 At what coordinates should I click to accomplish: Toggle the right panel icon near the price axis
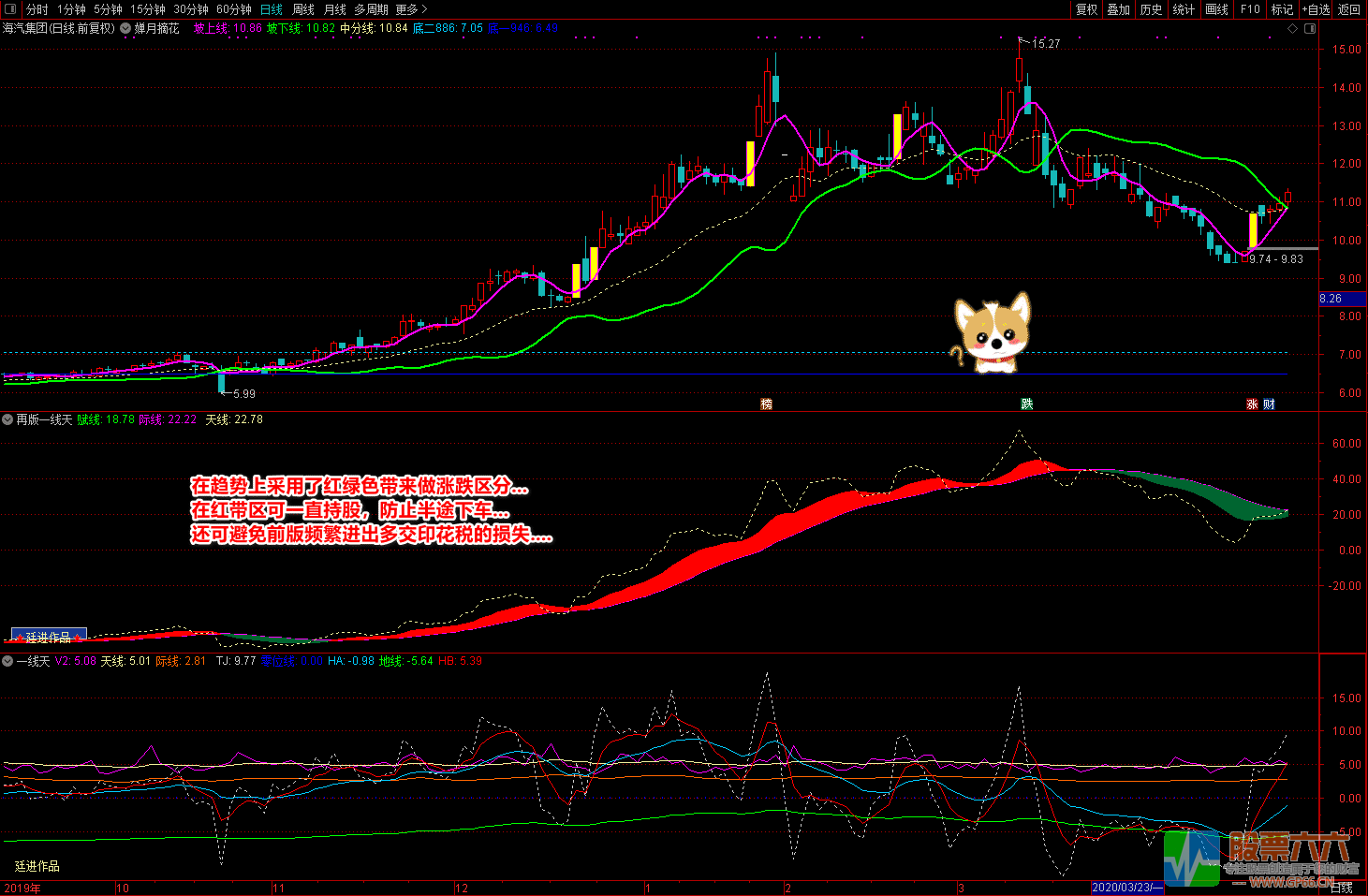click(x=1310, y=28)
